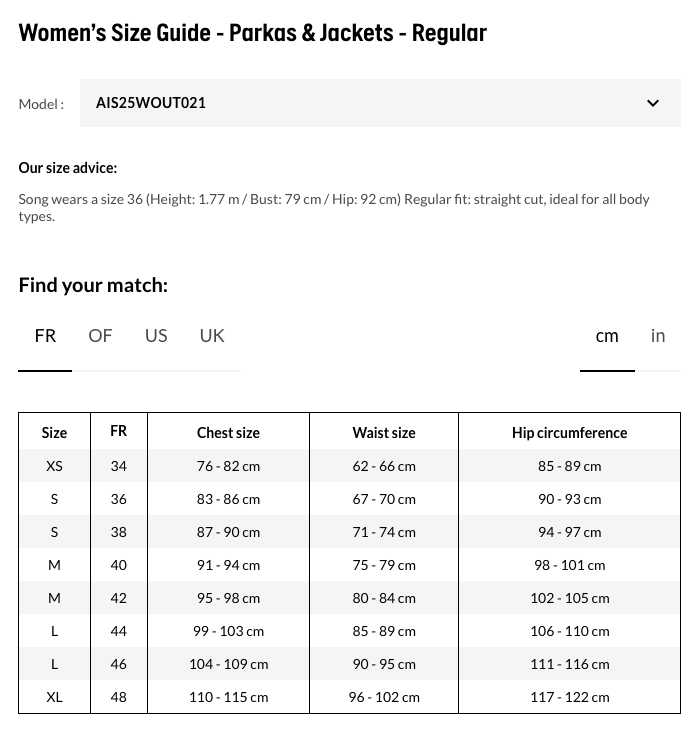Select the in unit toggle
This screenshot has height=734, width=693.
[658, 336]
